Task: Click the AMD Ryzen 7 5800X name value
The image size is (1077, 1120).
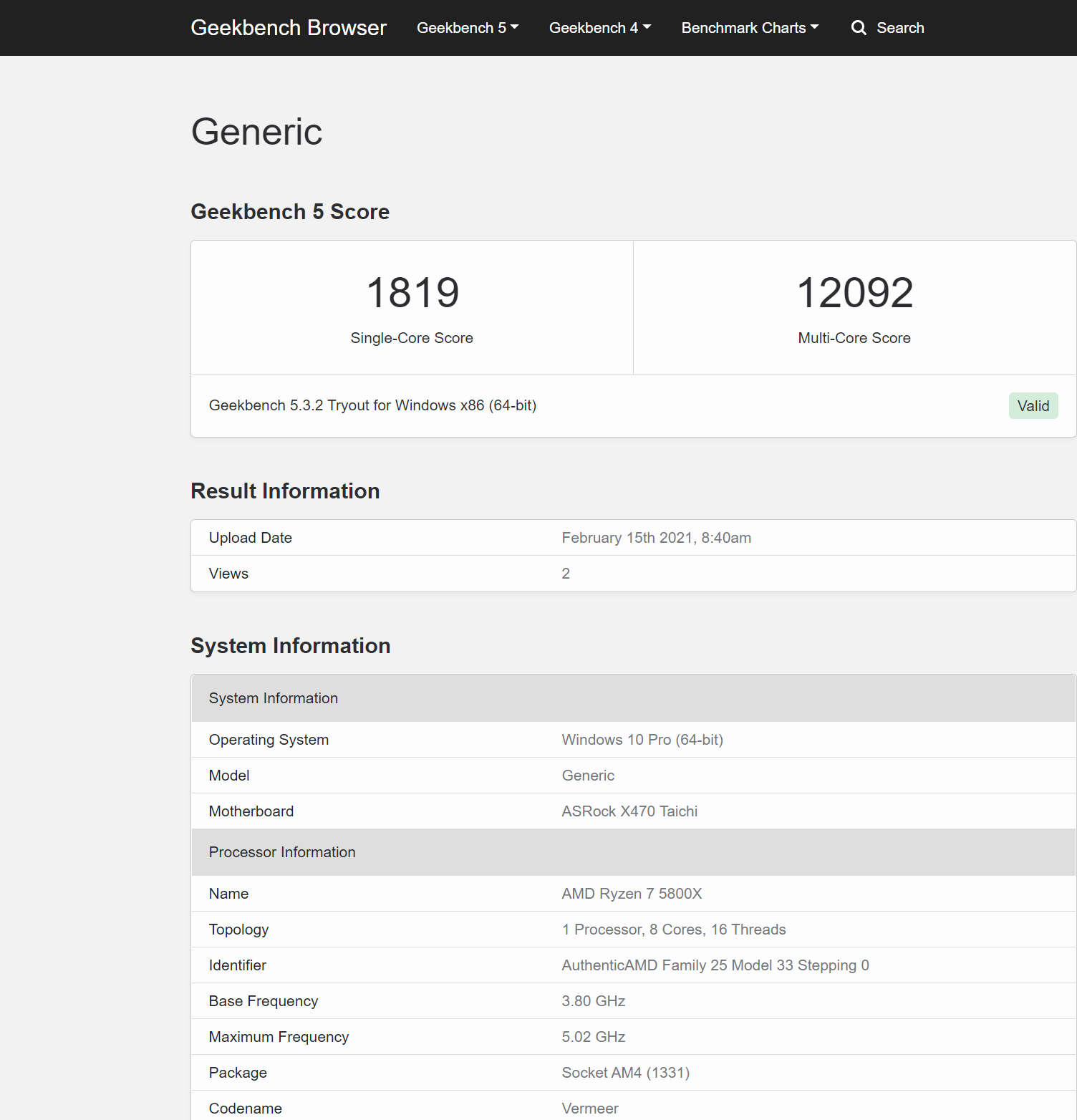Action: 632,894
